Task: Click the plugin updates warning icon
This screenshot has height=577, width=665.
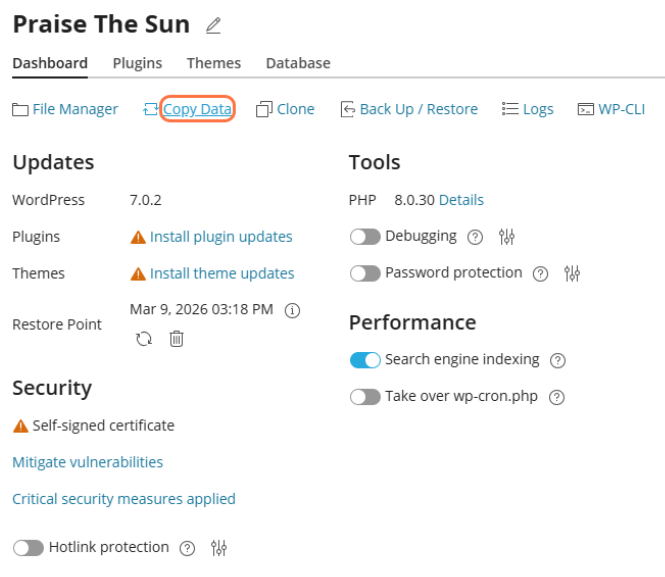Action: [138, 237]
